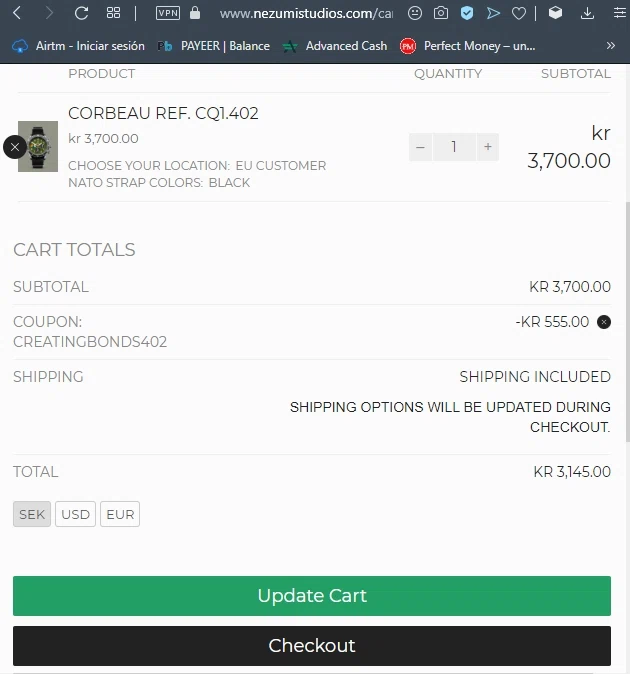This screenshot has height=674, width=630.
Task: Open the downloads icon
Action: tap(587, 13)
